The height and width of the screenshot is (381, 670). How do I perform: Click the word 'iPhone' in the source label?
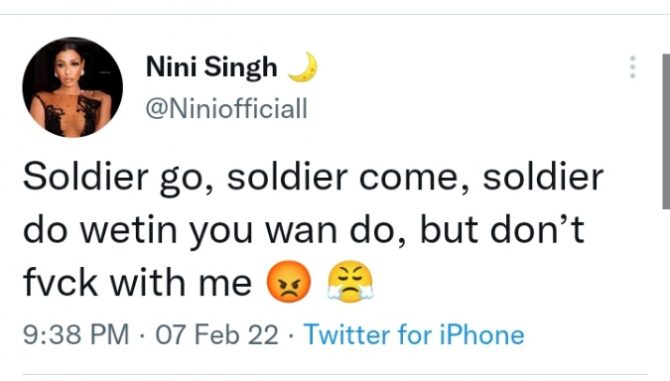[x=482, y=334]
